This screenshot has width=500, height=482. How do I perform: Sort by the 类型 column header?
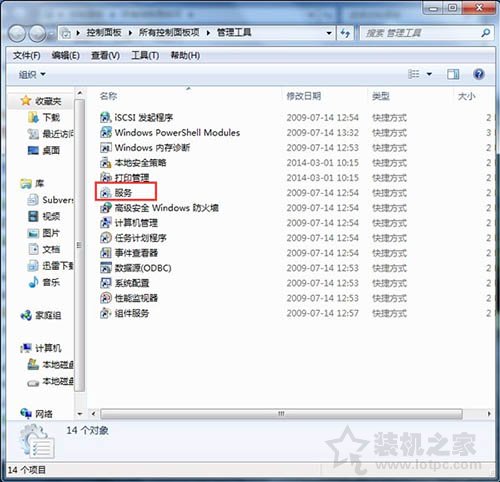tap(381, 96)
